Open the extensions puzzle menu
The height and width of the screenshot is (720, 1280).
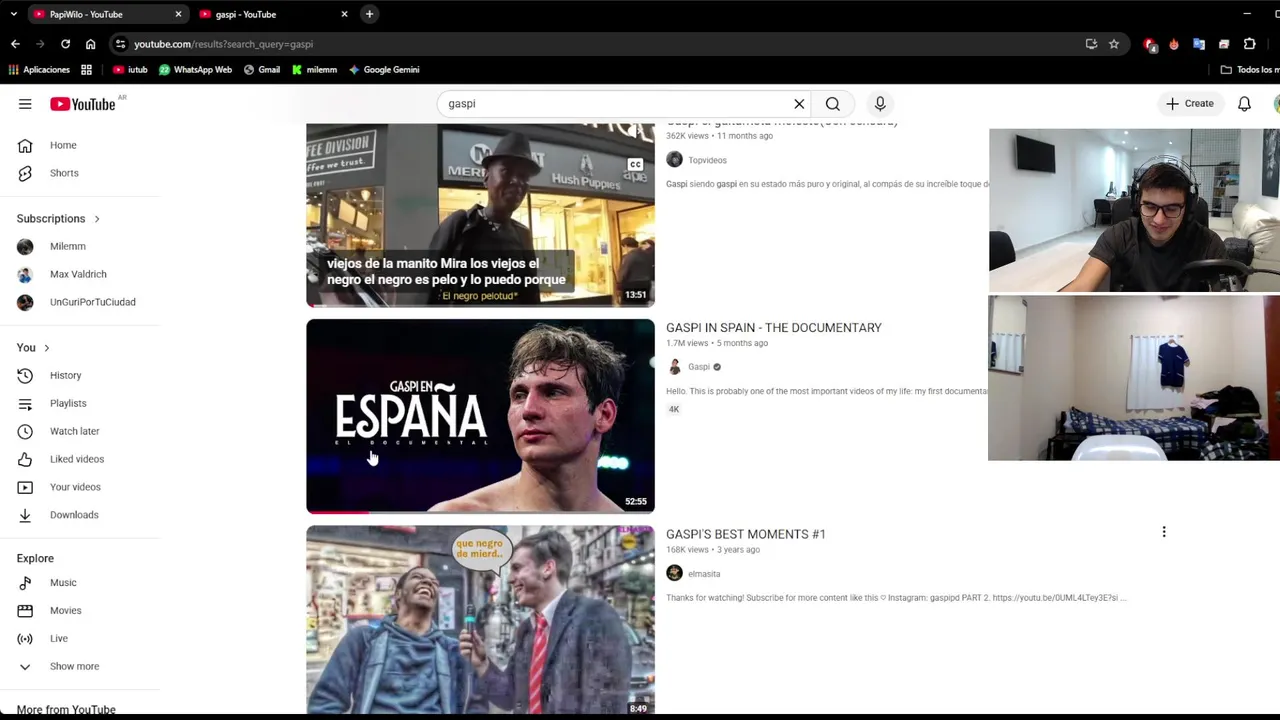(1249, 44)
